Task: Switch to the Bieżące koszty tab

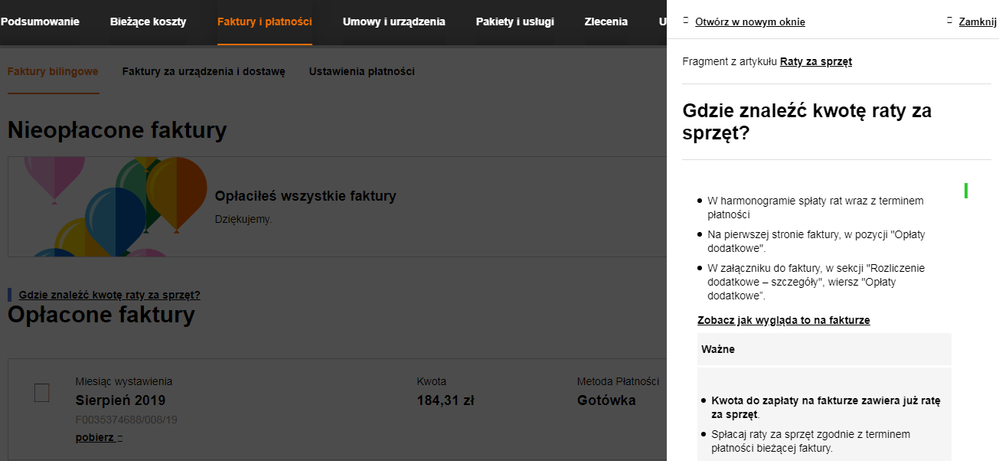Action: tap(148, 21)
